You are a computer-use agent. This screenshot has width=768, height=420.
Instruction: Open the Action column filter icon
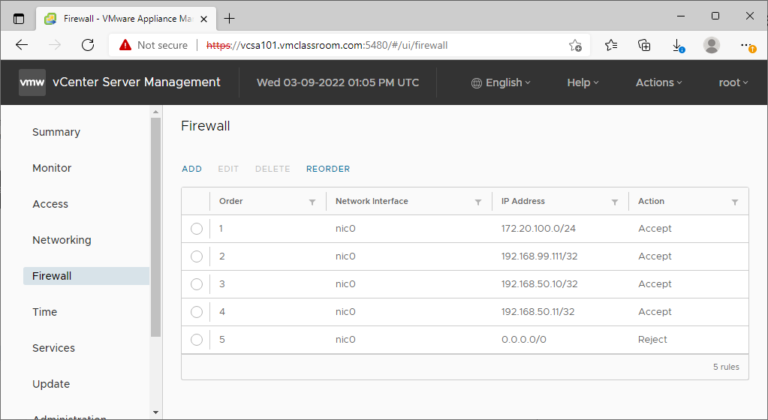735,202
